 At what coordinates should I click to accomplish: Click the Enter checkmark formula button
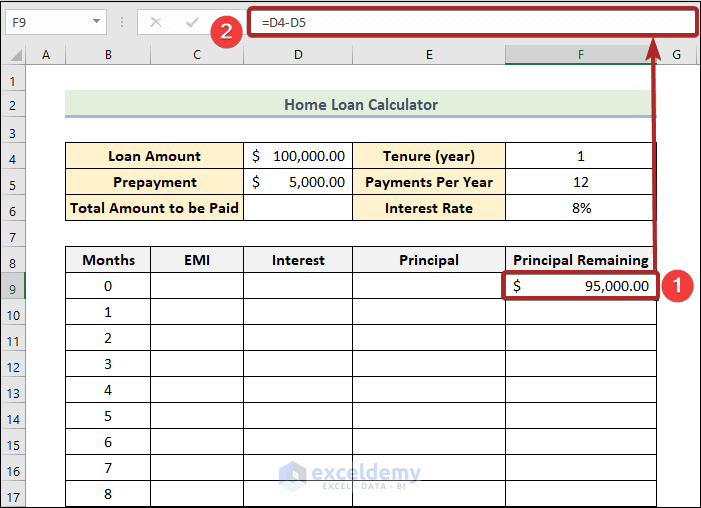[x=192, y=22]
